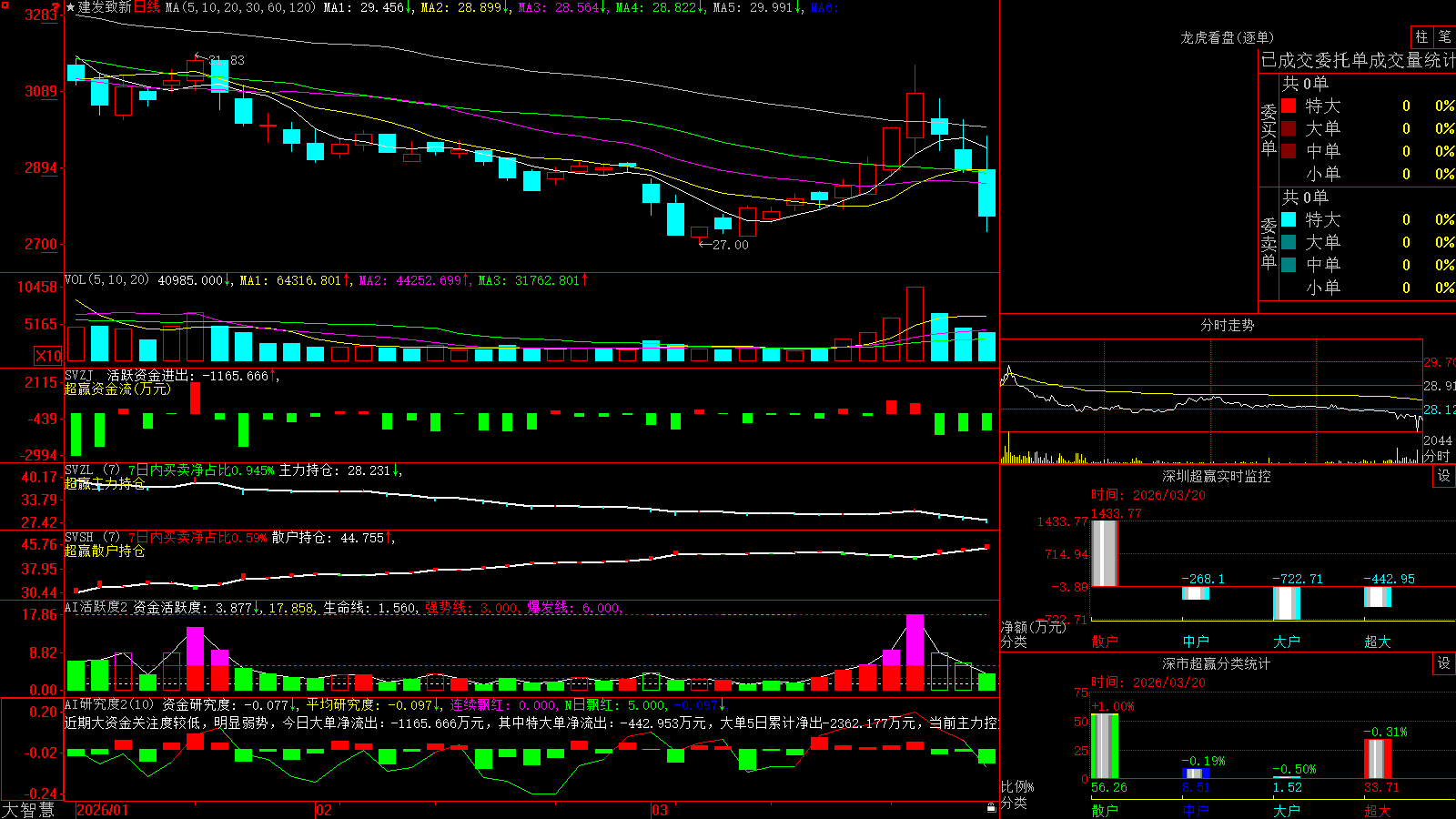Open the 大智慧 logo menu
1456x819 pixels.
point(28,810)
